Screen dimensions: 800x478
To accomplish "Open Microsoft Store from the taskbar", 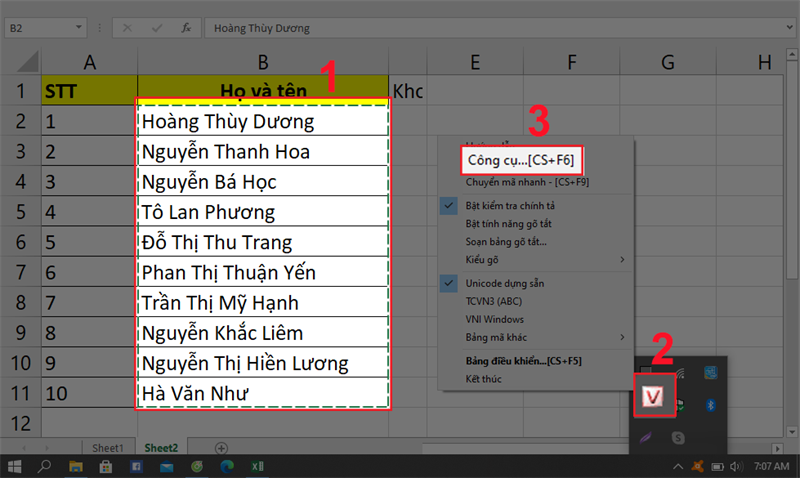I will pyautogui.click(x=106, y=466).
